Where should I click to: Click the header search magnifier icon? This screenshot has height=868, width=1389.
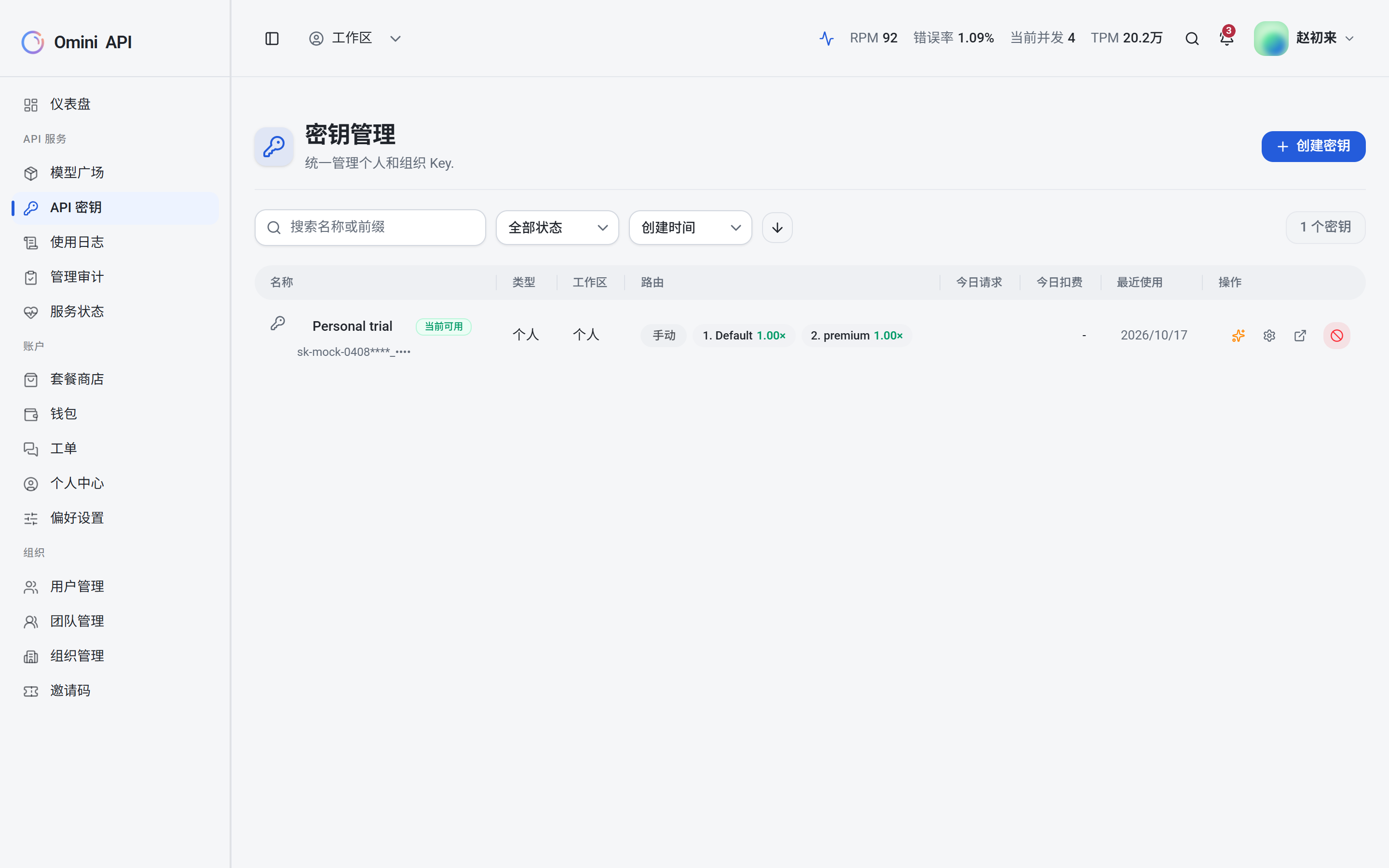[x=1192, y=39]
